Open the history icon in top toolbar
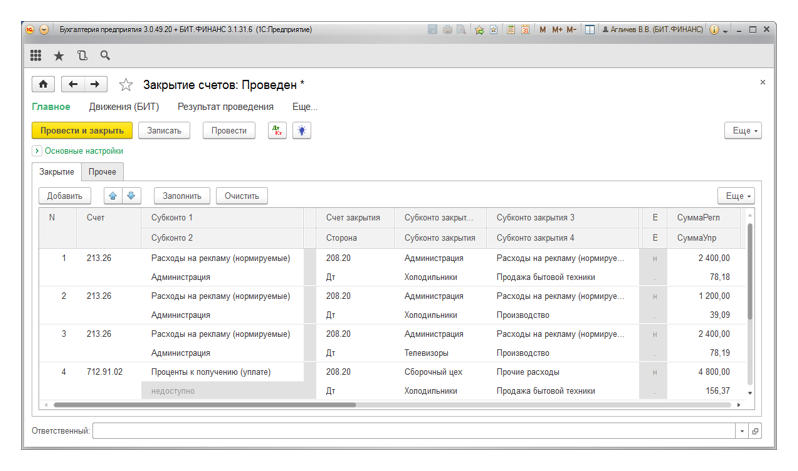The image size is (798, 471). (82, 56)
